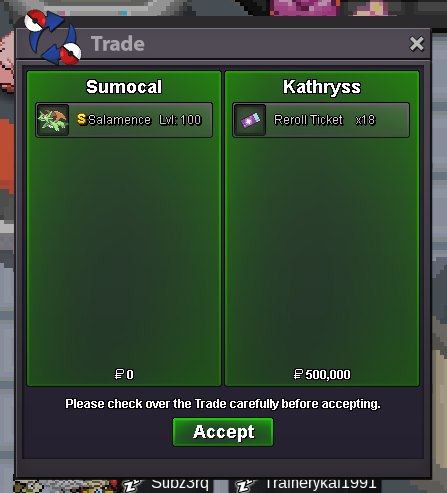Click the Trade arrows Pokeball icon

point(53,37)
